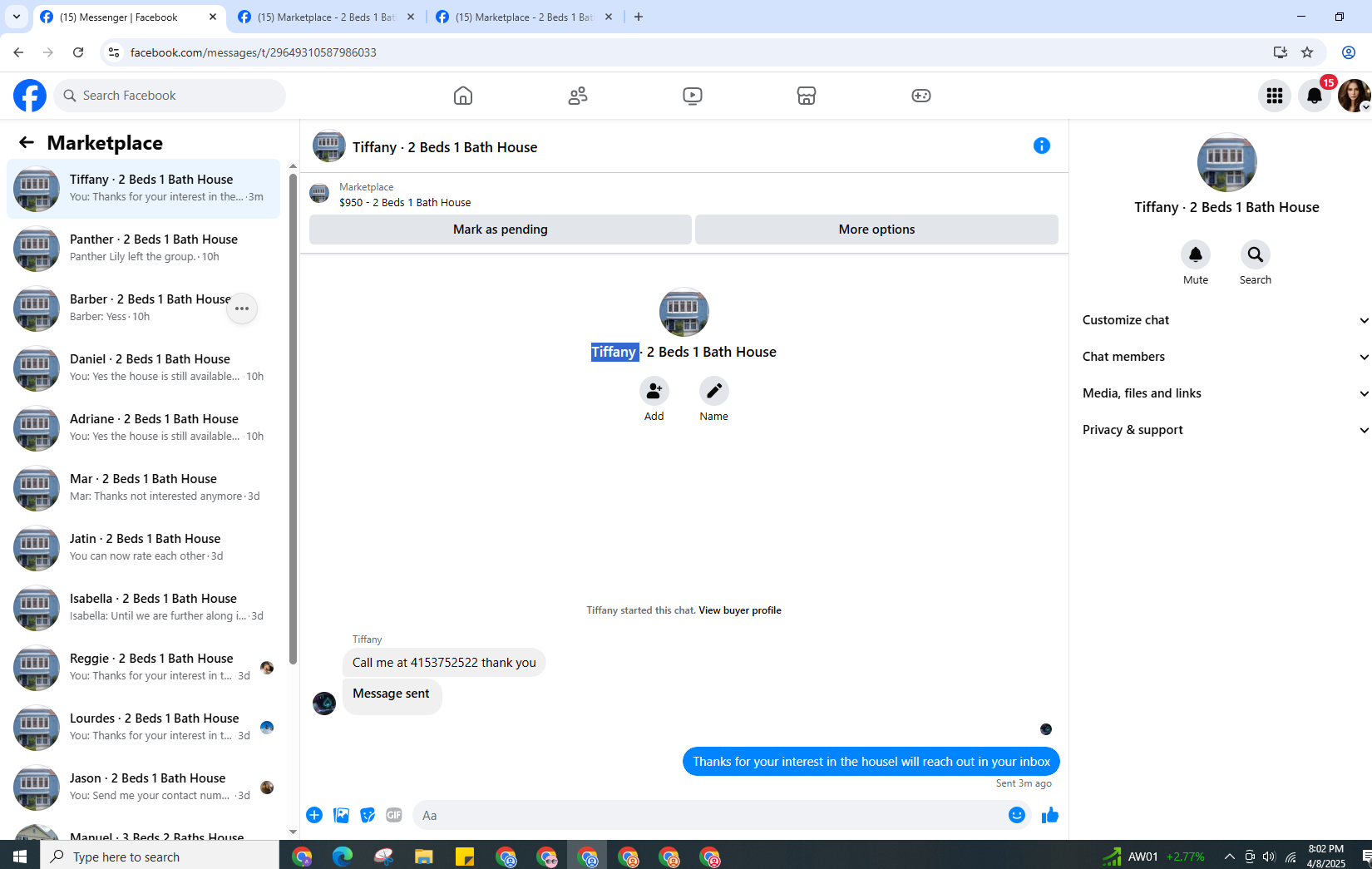
Task: Mute the Tiffany chat
Action: (x=1196, y=254)
